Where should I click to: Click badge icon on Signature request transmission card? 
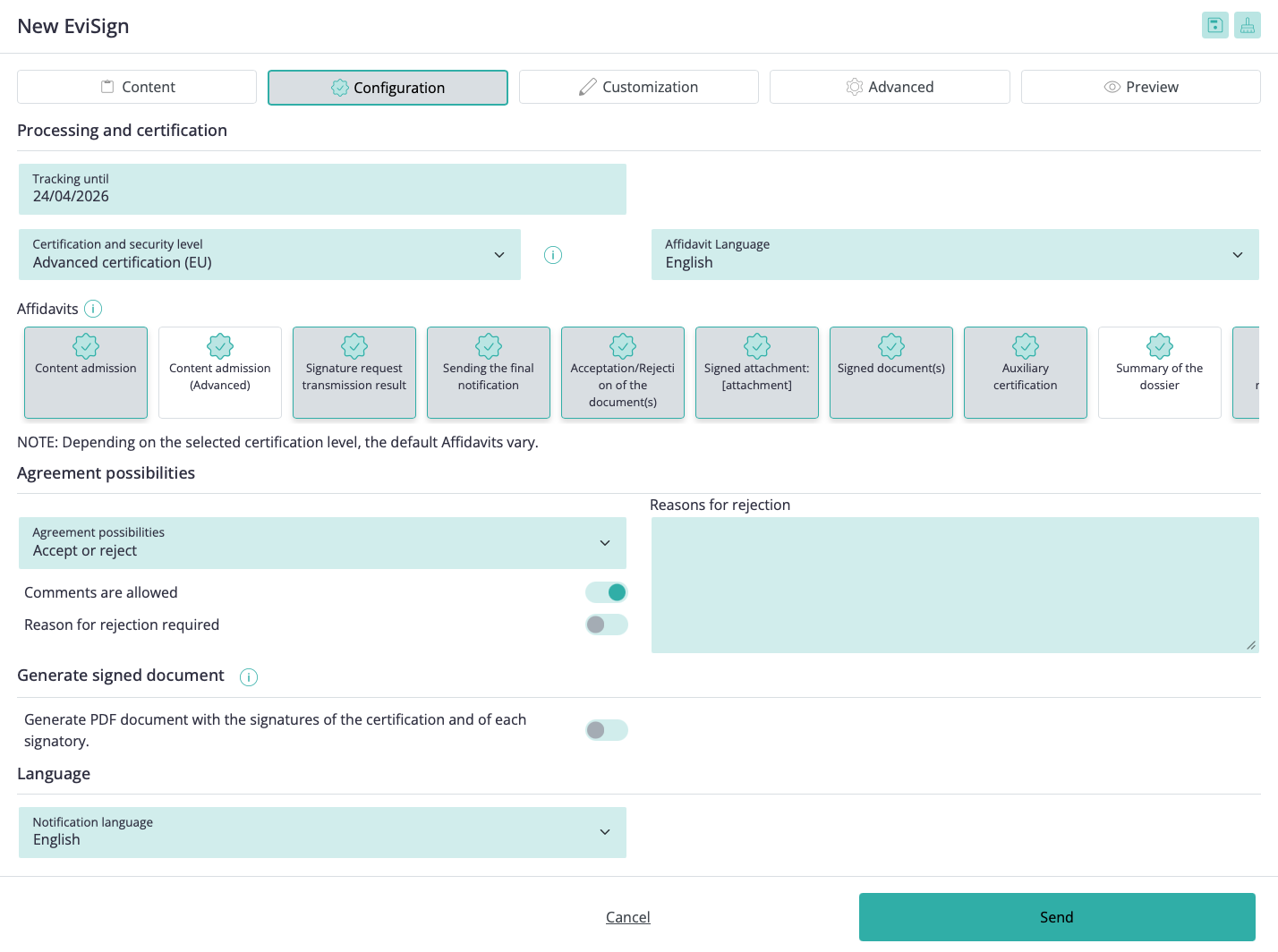pos(354,346)
